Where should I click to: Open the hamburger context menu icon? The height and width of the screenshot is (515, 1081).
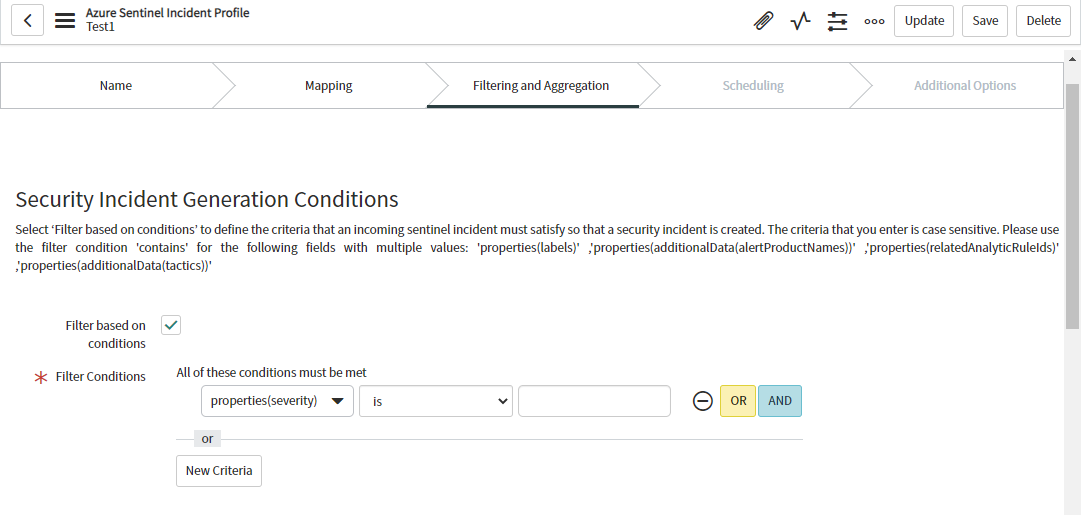(x=65, y=21)
